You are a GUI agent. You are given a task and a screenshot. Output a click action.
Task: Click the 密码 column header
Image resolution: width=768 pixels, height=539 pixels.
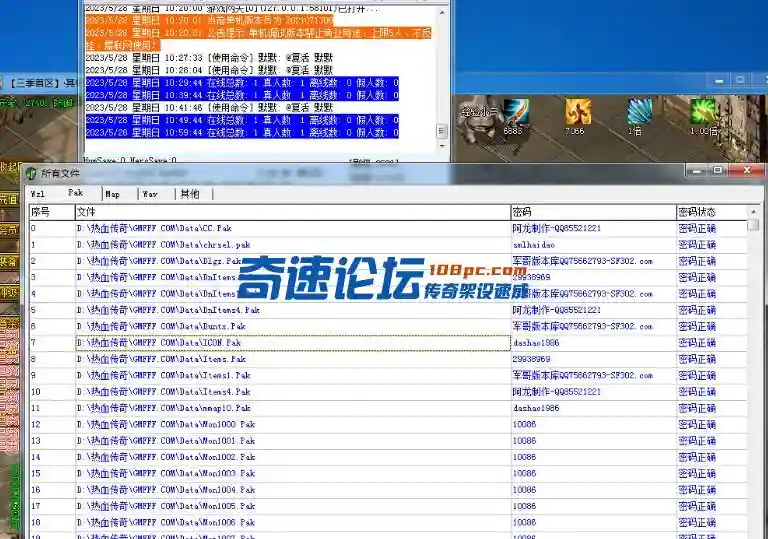click(593, 212)
